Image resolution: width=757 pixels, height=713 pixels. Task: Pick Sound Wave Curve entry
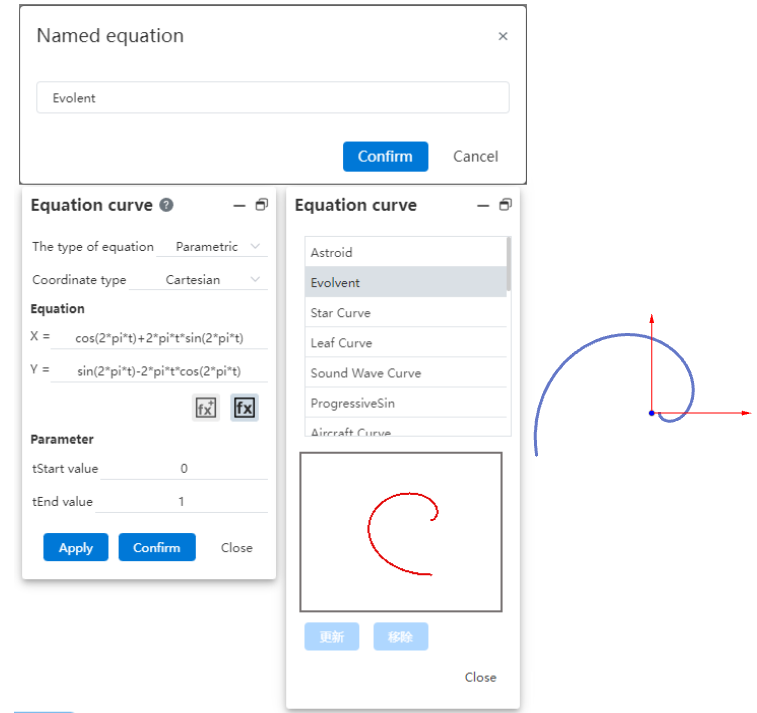tap(406, 373)
